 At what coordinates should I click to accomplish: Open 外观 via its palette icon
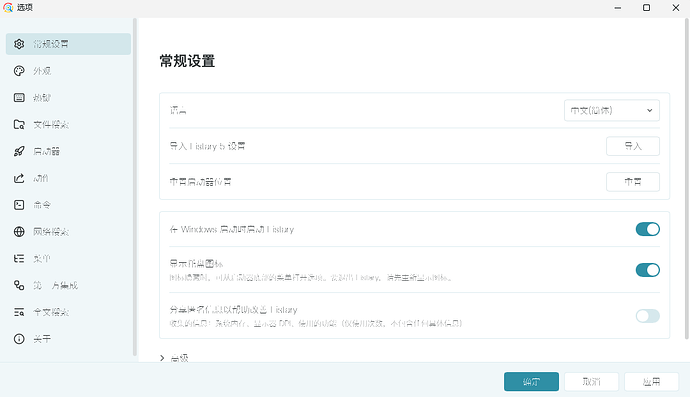[19, 71]
